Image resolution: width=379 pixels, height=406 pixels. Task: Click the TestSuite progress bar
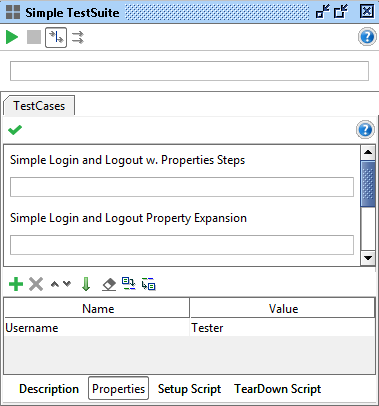point(189,71)
